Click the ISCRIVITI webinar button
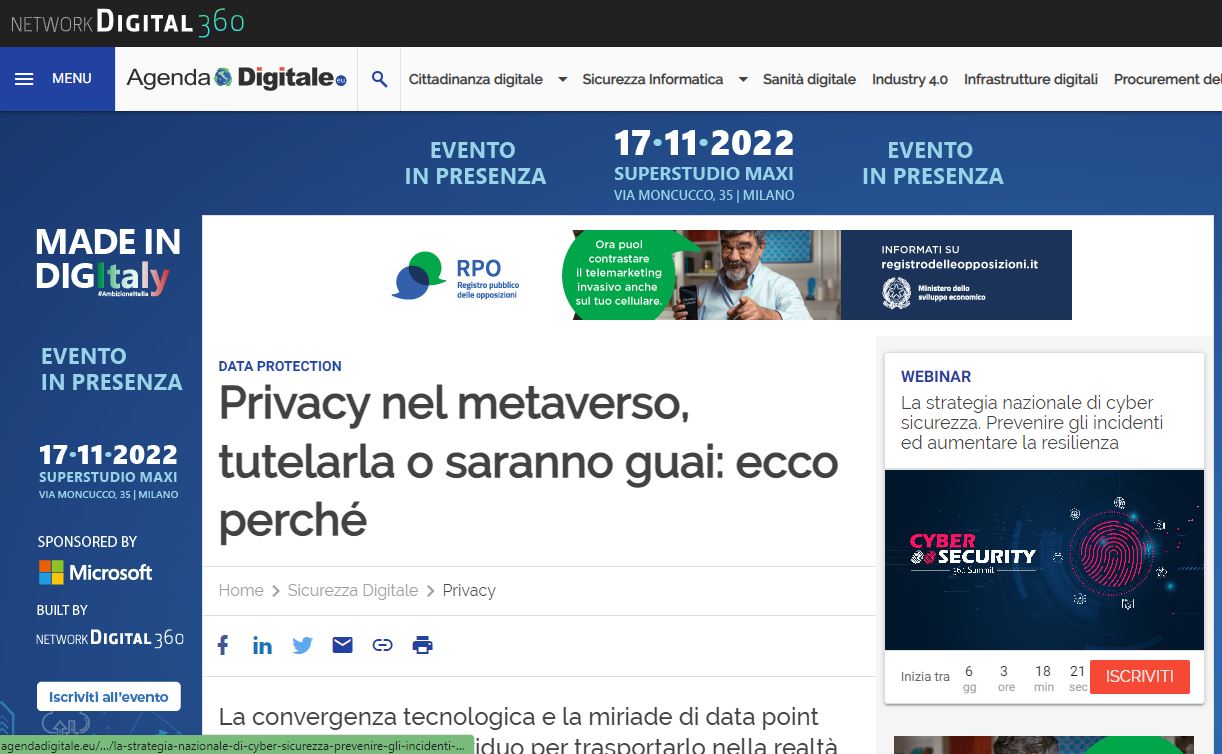1222x754 pixels. pyautogui.click(x=1139, y=677)
